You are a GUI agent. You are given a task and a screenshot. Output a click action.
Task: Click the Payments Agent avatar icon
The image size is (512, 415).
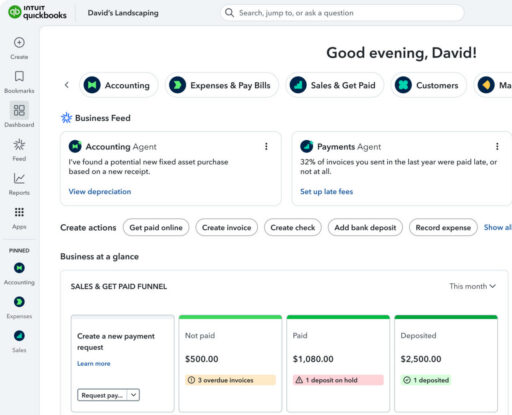tap(307, 146)
